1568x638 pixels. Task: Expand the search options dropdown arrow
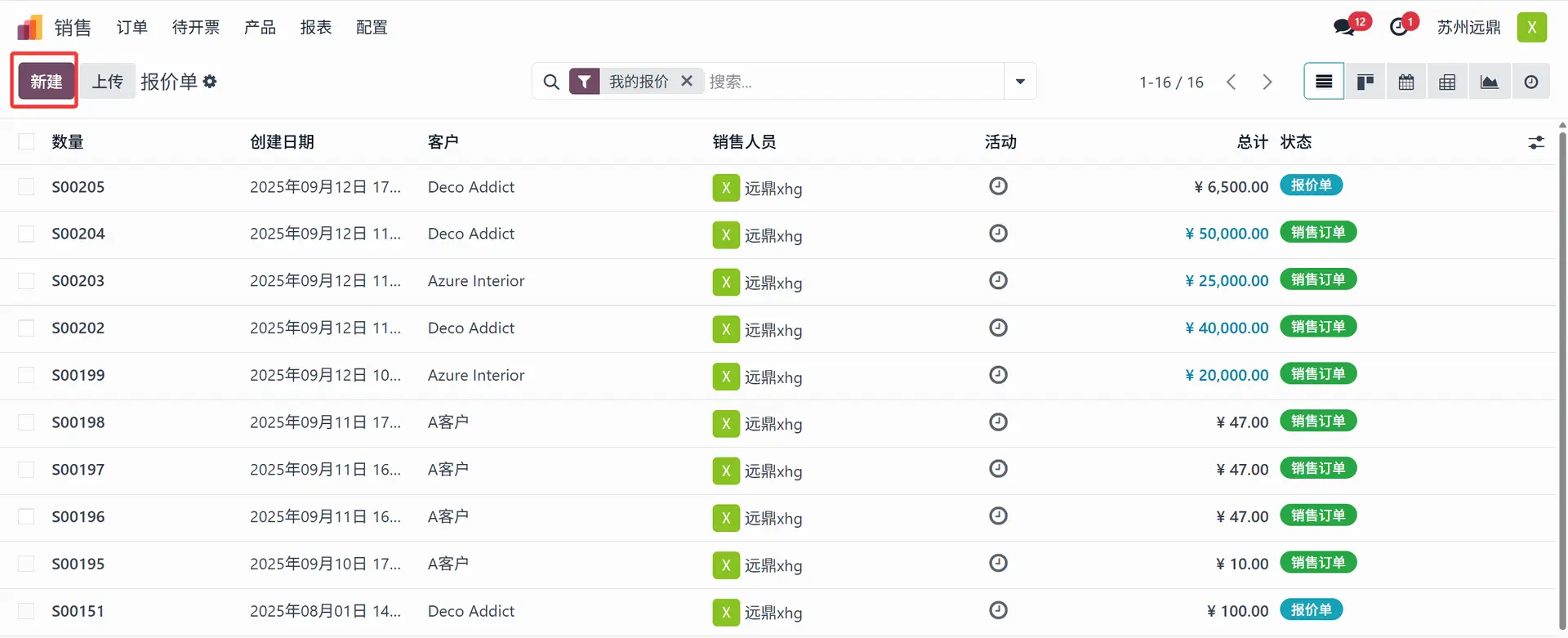(1020, 82)
